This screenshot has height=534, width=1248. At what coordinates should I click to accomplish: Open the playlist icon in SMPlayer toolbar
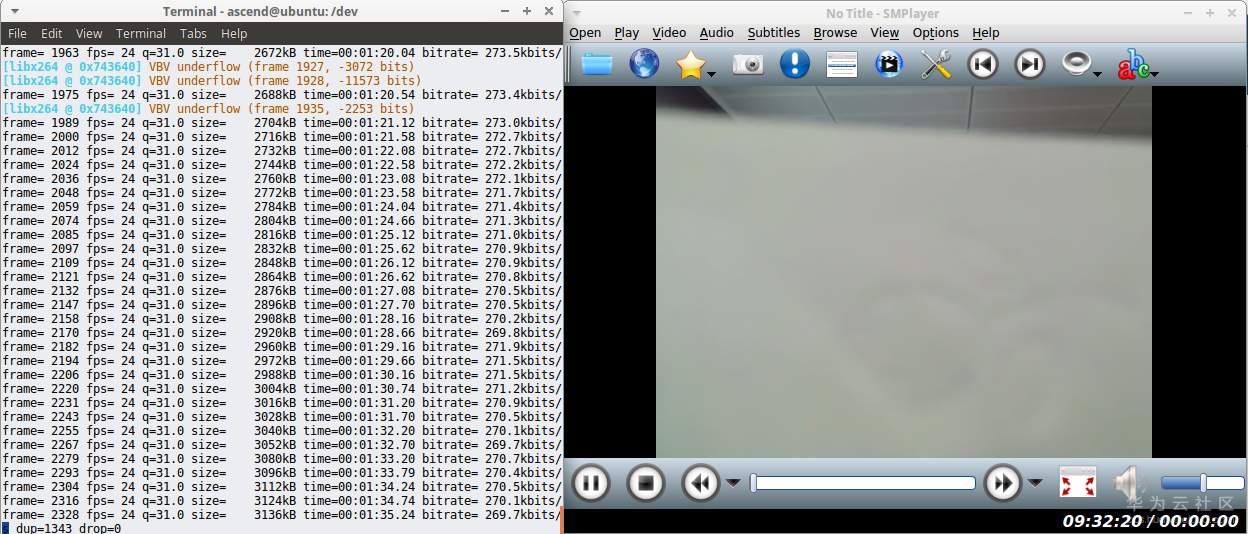pos(842,64)
